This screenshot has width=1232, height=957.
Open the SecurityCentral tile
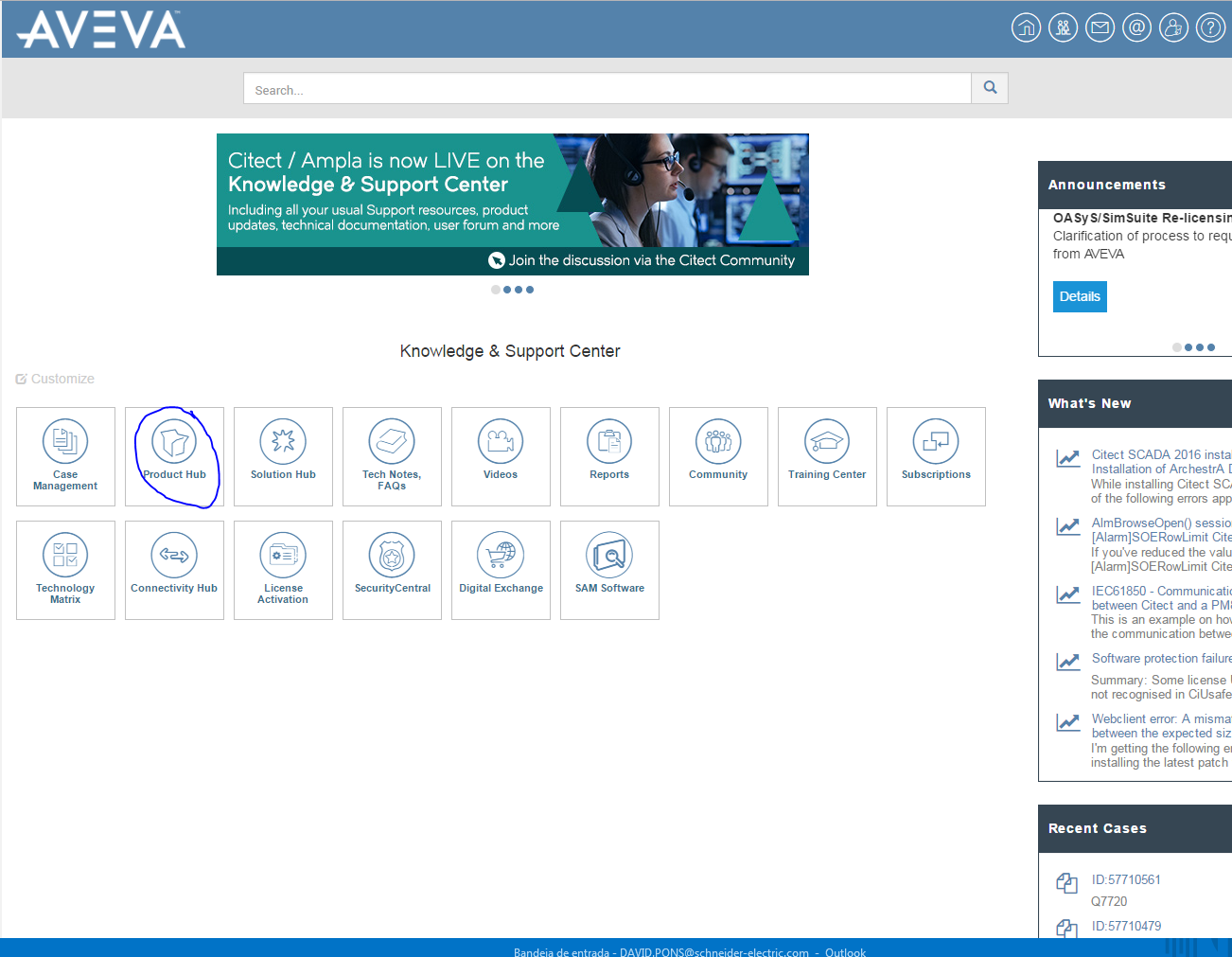392,570
